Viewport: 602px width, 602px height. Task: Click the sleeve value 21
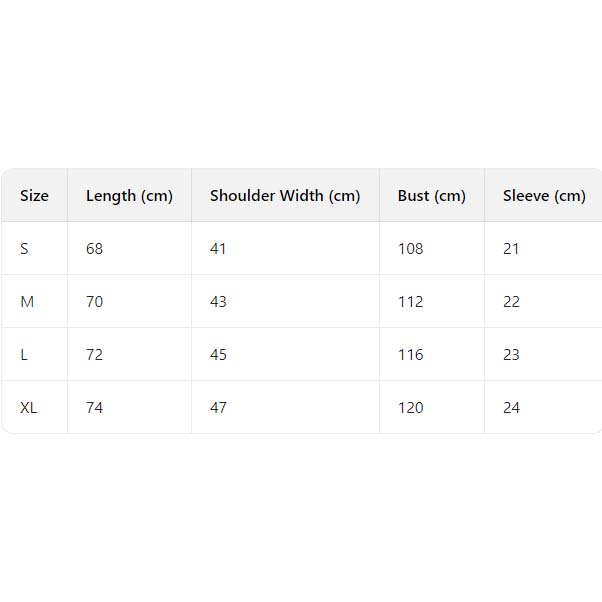click(x=511, y=249)
